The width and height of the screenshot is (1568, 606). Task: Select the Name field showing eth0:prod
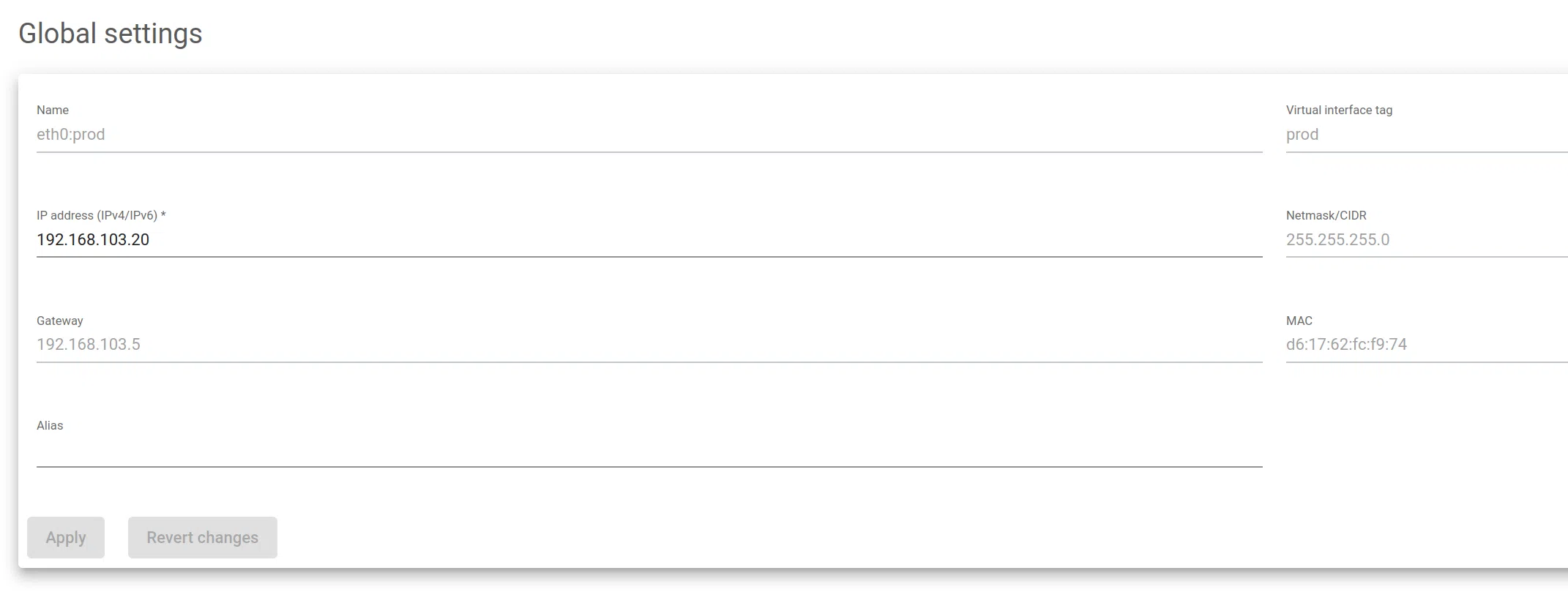pyautogui.click(x=649, y=135)
